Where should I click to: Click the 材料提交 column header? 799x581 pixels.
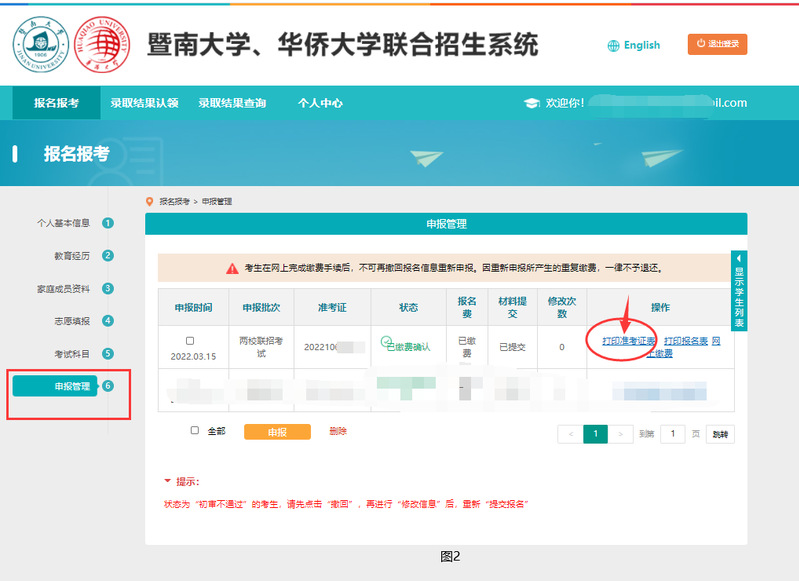point(513,307)
